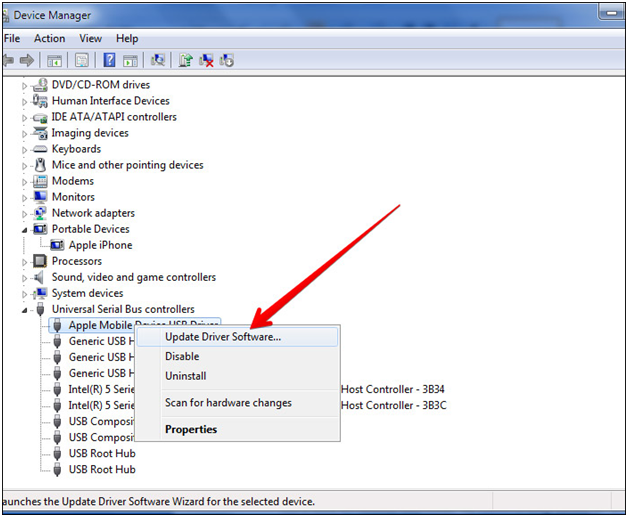Open the View menu
The height and width of the screenshot is (517, 628).
(x=91, y=39)
